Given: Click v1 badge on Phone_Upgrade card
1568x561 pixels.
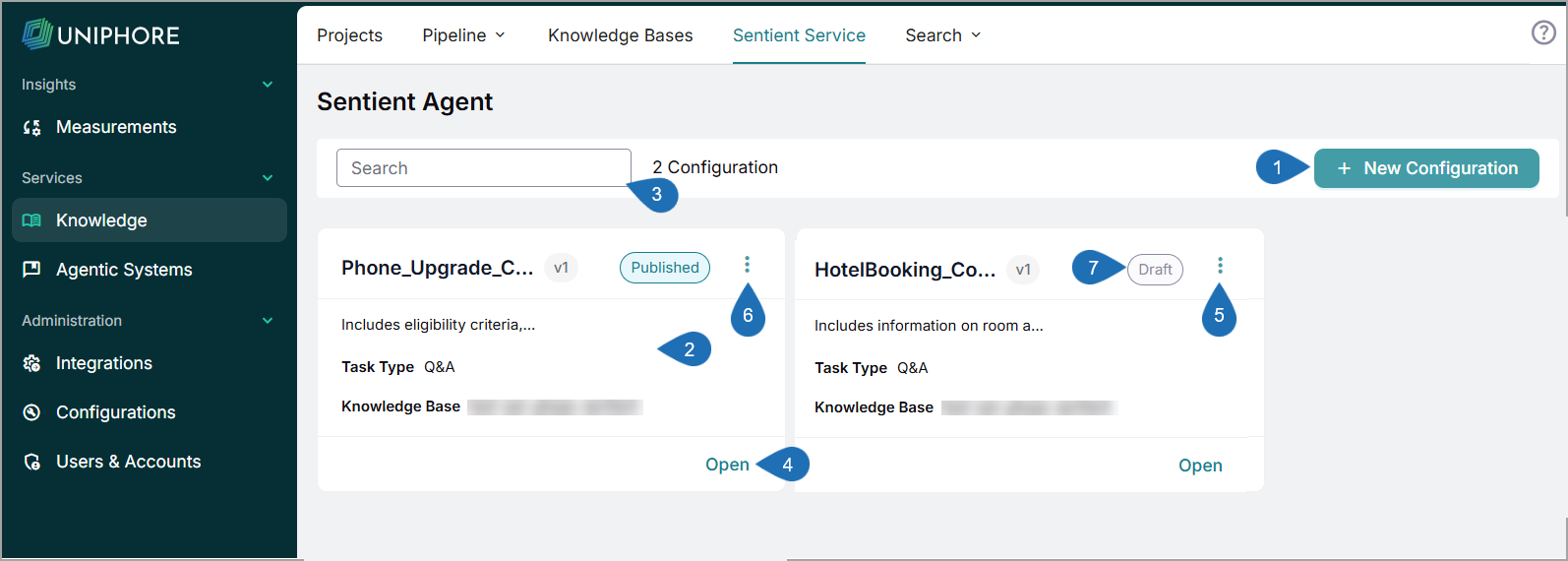Looking at the screenshot, I should pyautogui.click(x=561, y=268).
